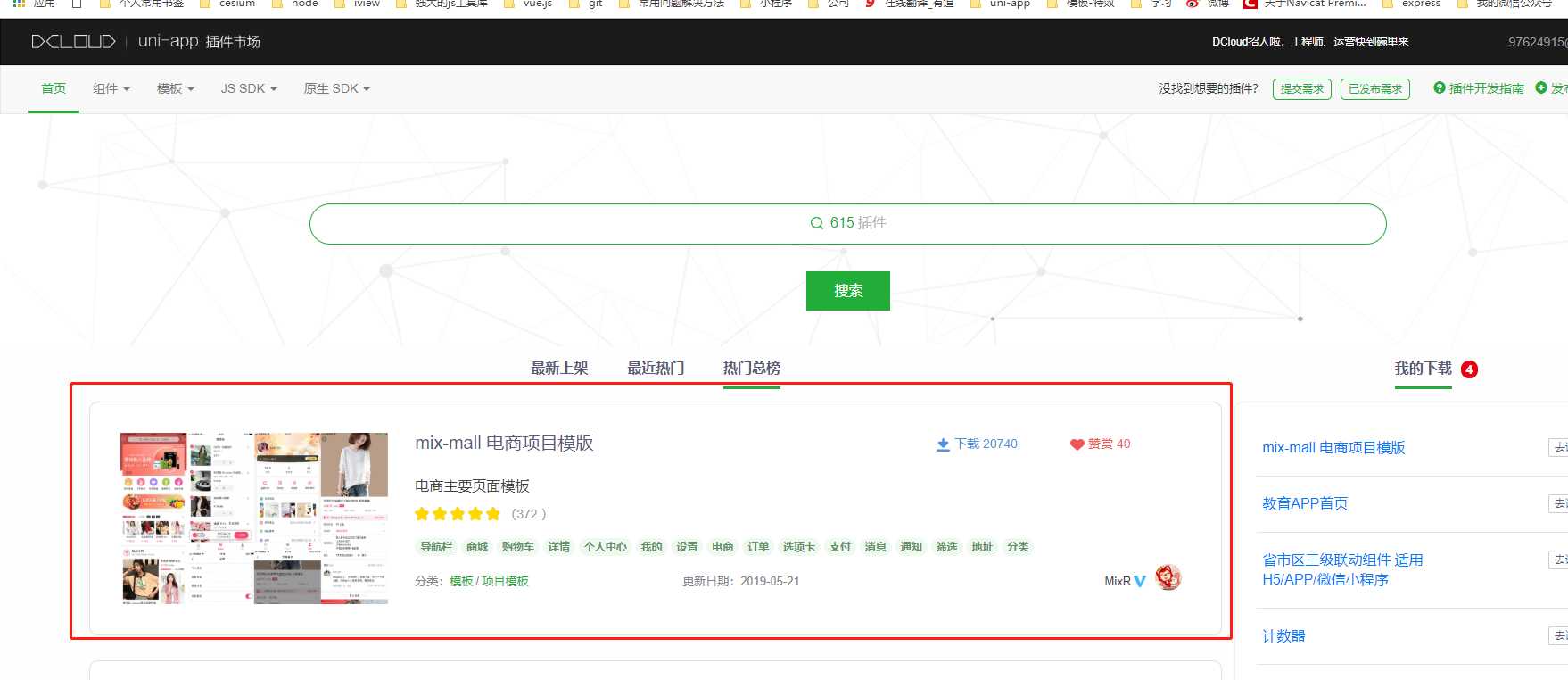Click the red 4 badge next to 我的下载
Screen dimensions: 1568x680
pyautogui.click(x=1469, y=369)
